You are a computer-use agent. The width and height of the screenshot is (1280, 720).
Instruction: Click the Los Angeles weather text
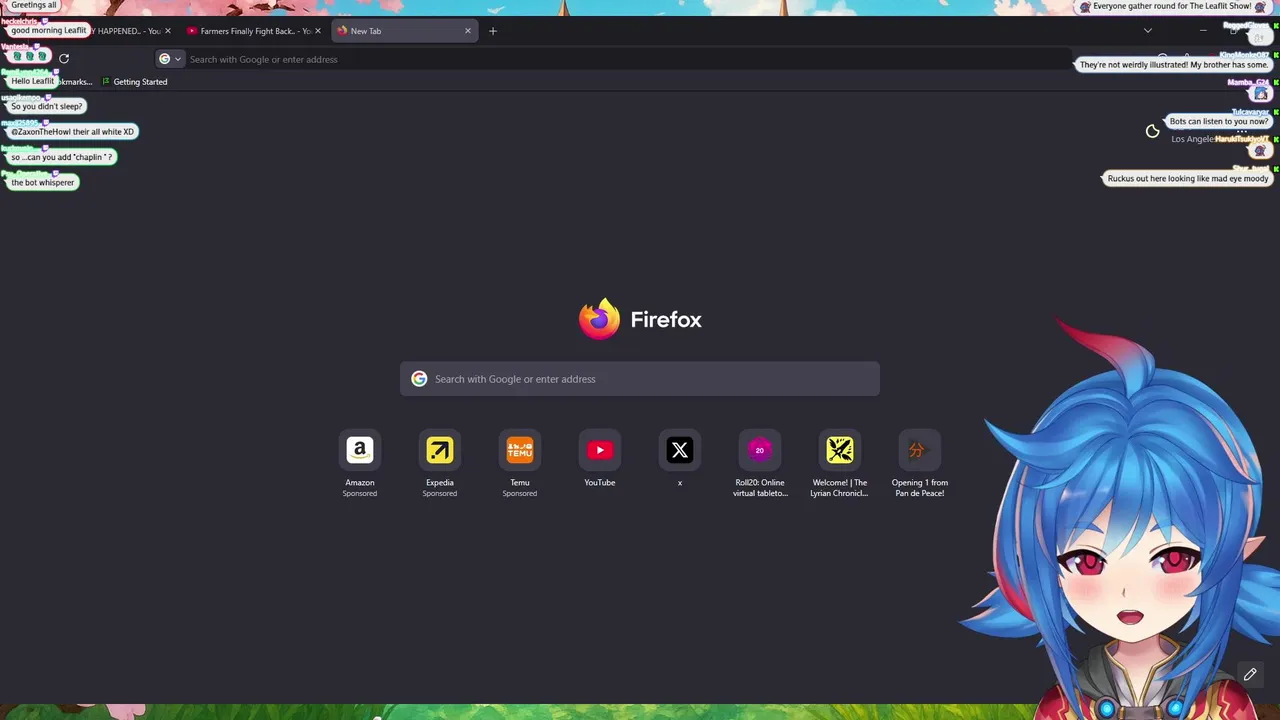pos(1192,139)
